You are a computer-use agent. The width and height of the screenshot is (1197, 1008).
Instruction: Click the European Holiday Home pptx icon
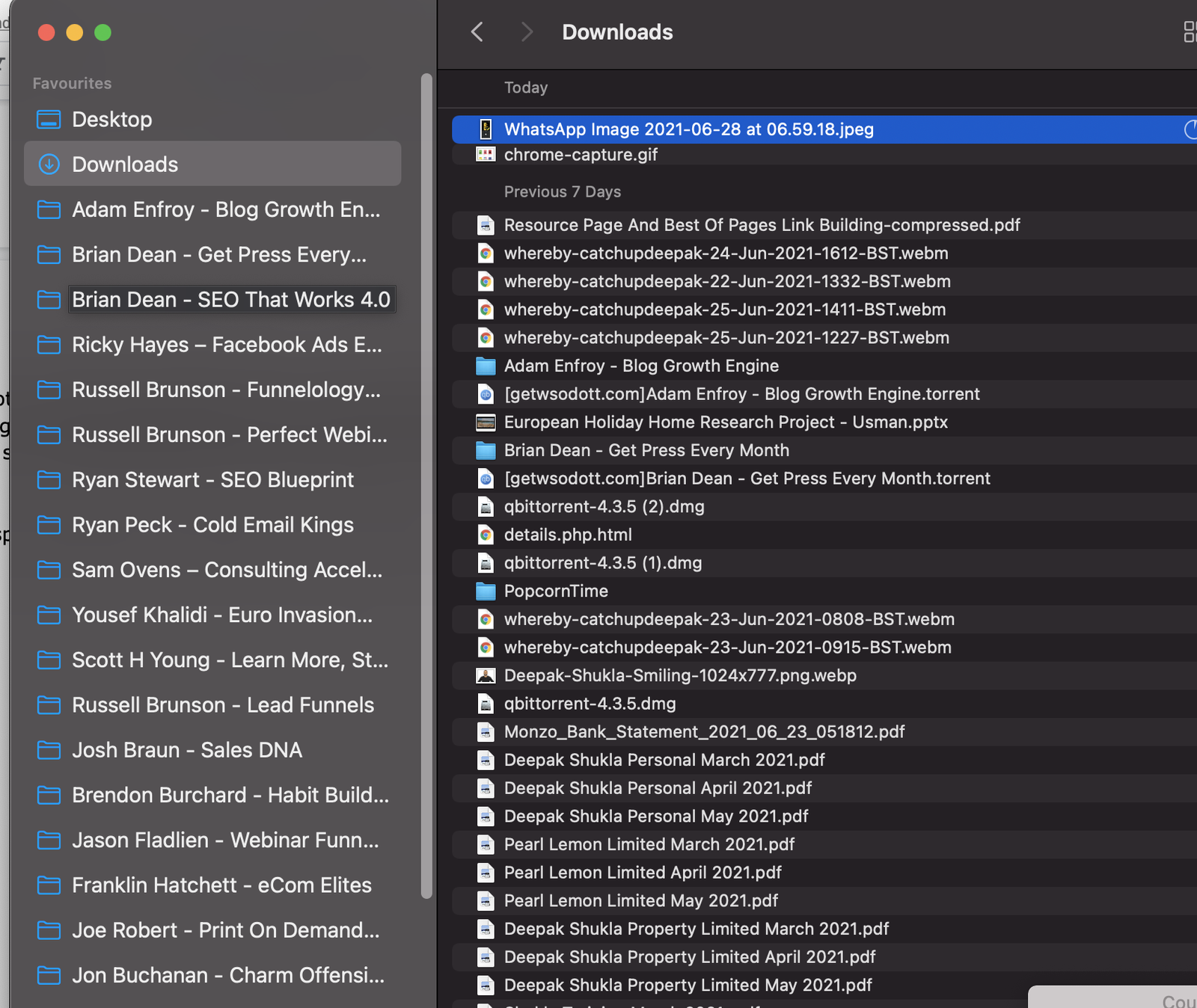486,422
